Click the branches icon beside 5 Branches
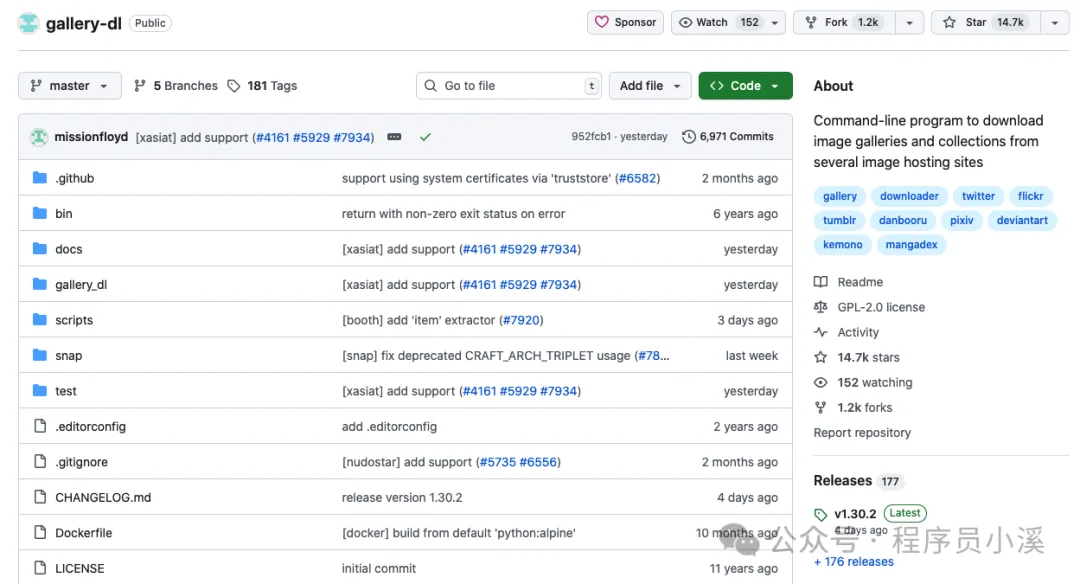This screenshot has width=1080, height=584. [x=140, y=85]
